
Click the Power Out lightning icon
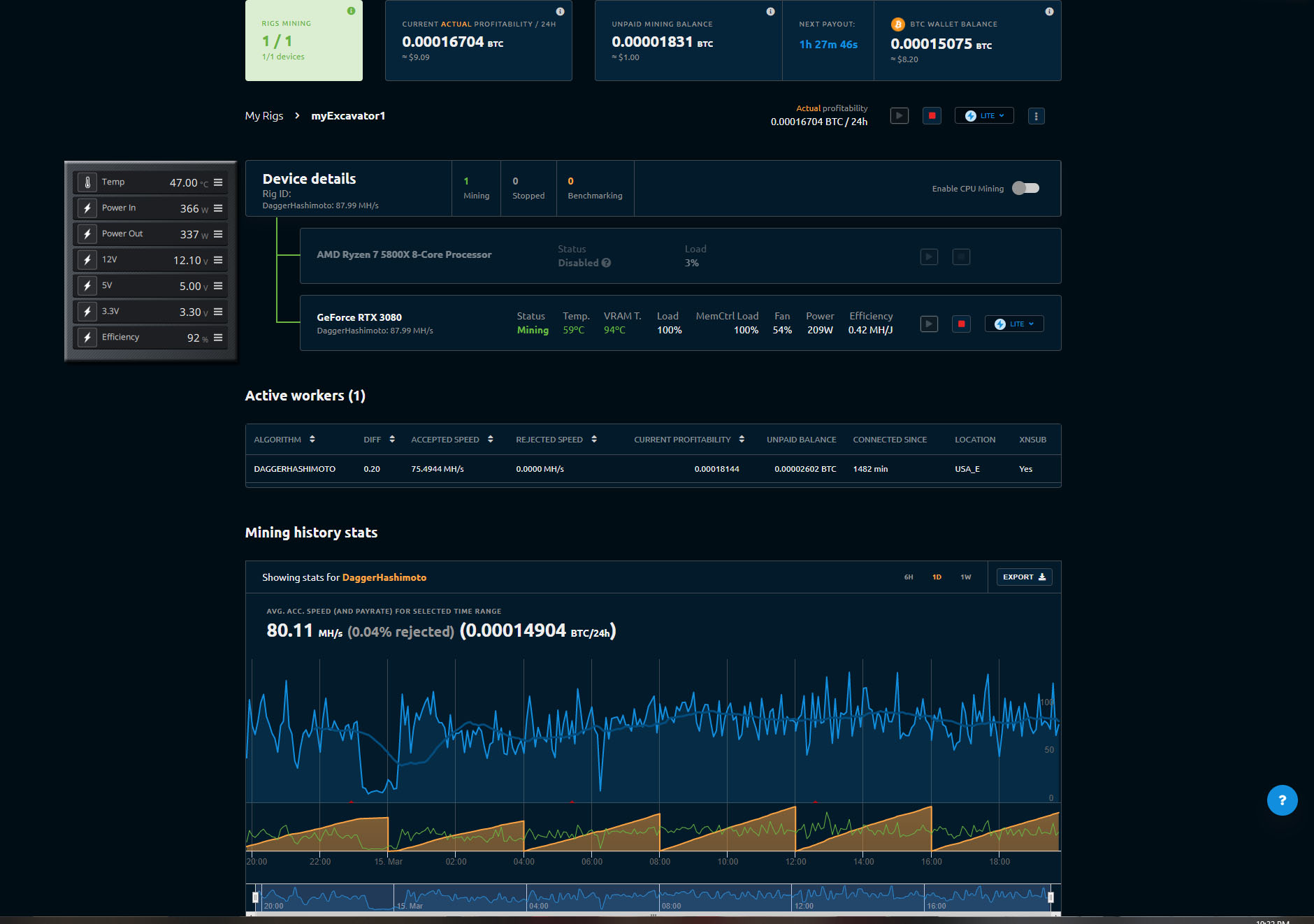87,234
